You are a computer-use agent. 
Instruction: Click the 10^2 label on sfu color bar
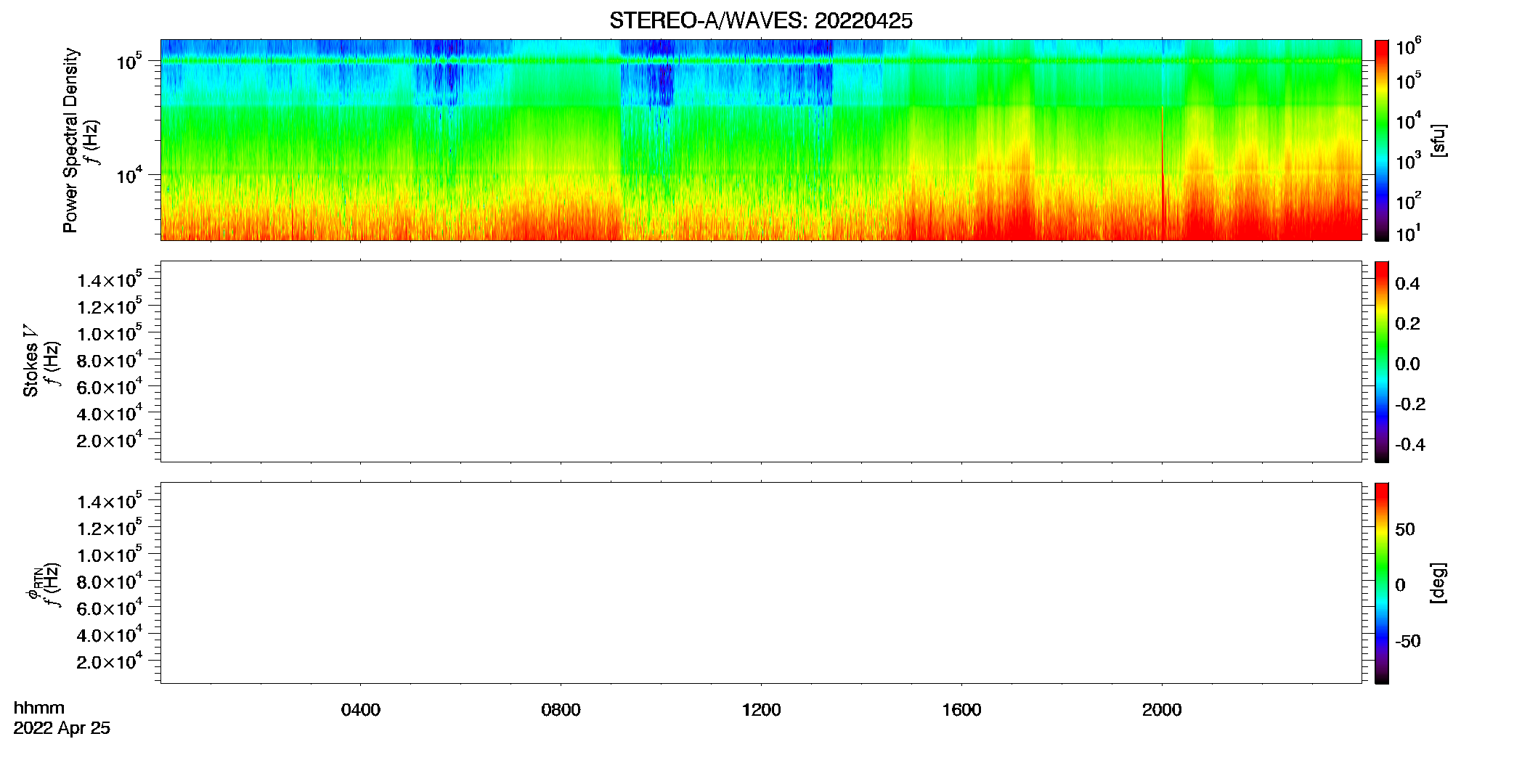1408,200
